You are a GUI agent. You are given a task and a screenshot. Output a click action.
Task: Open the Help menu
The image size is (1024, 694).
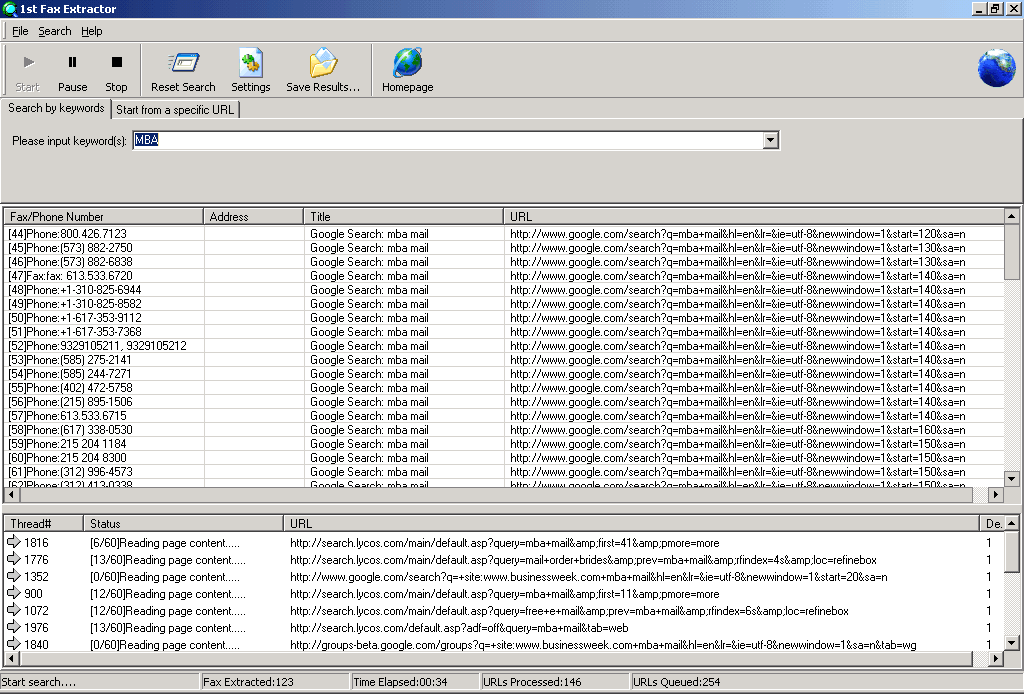pyautogui.click(x=92, y=31)
